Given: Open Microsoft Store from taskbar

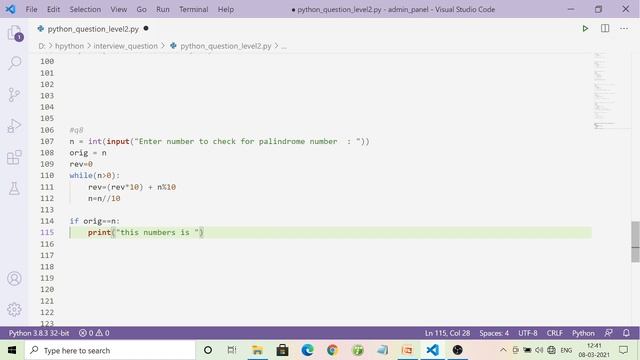Looking at the screenshot, I should 282,350.
